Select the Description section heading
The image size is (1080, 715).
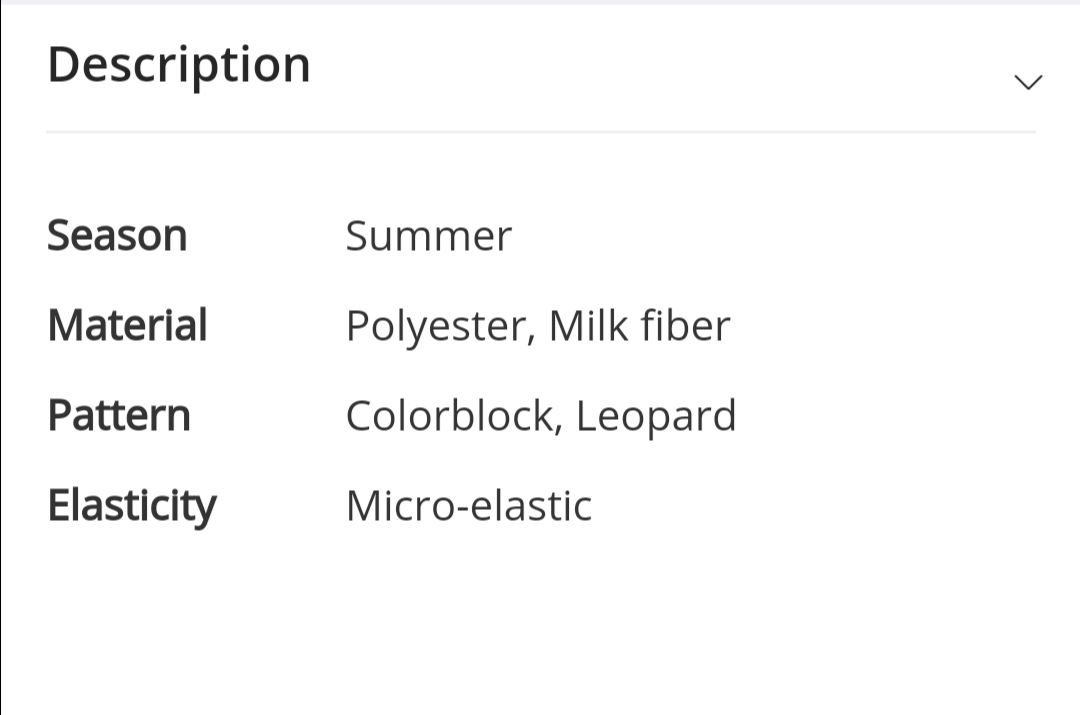(179, 65)
